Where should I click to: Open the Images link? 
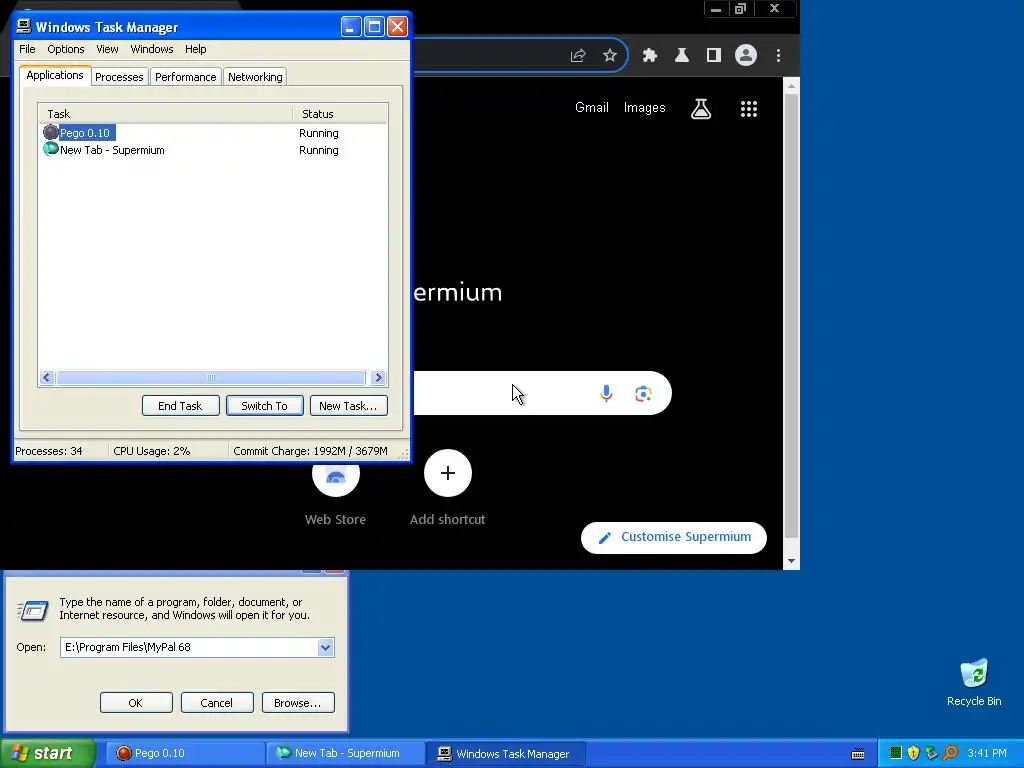click(x=645, y=108)
